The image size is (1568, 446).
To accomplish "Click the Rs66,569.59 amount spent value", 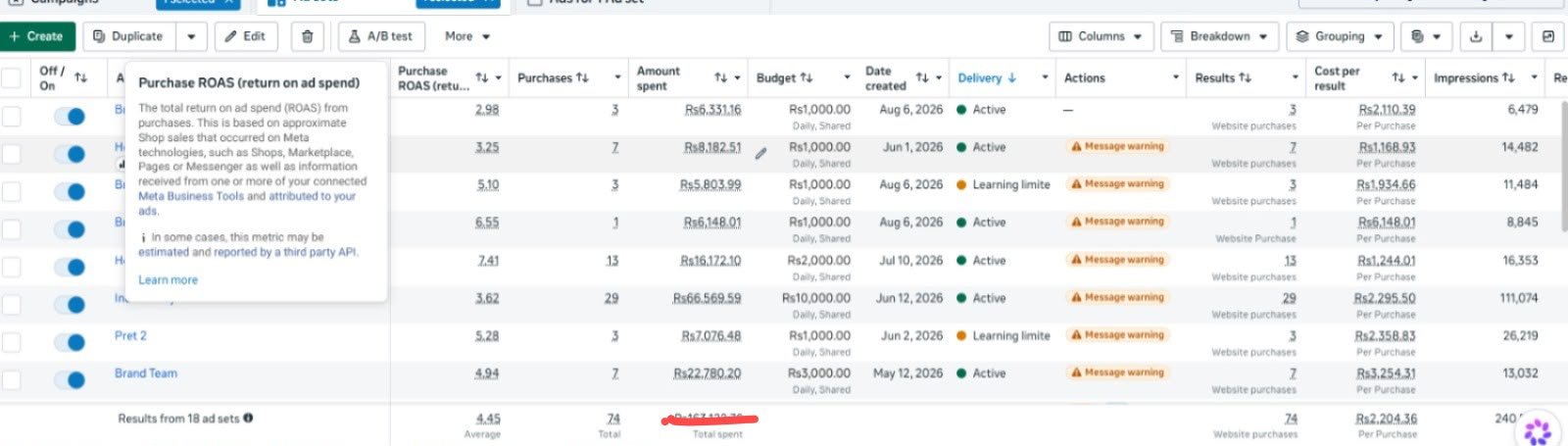I will tap(707, 298).
